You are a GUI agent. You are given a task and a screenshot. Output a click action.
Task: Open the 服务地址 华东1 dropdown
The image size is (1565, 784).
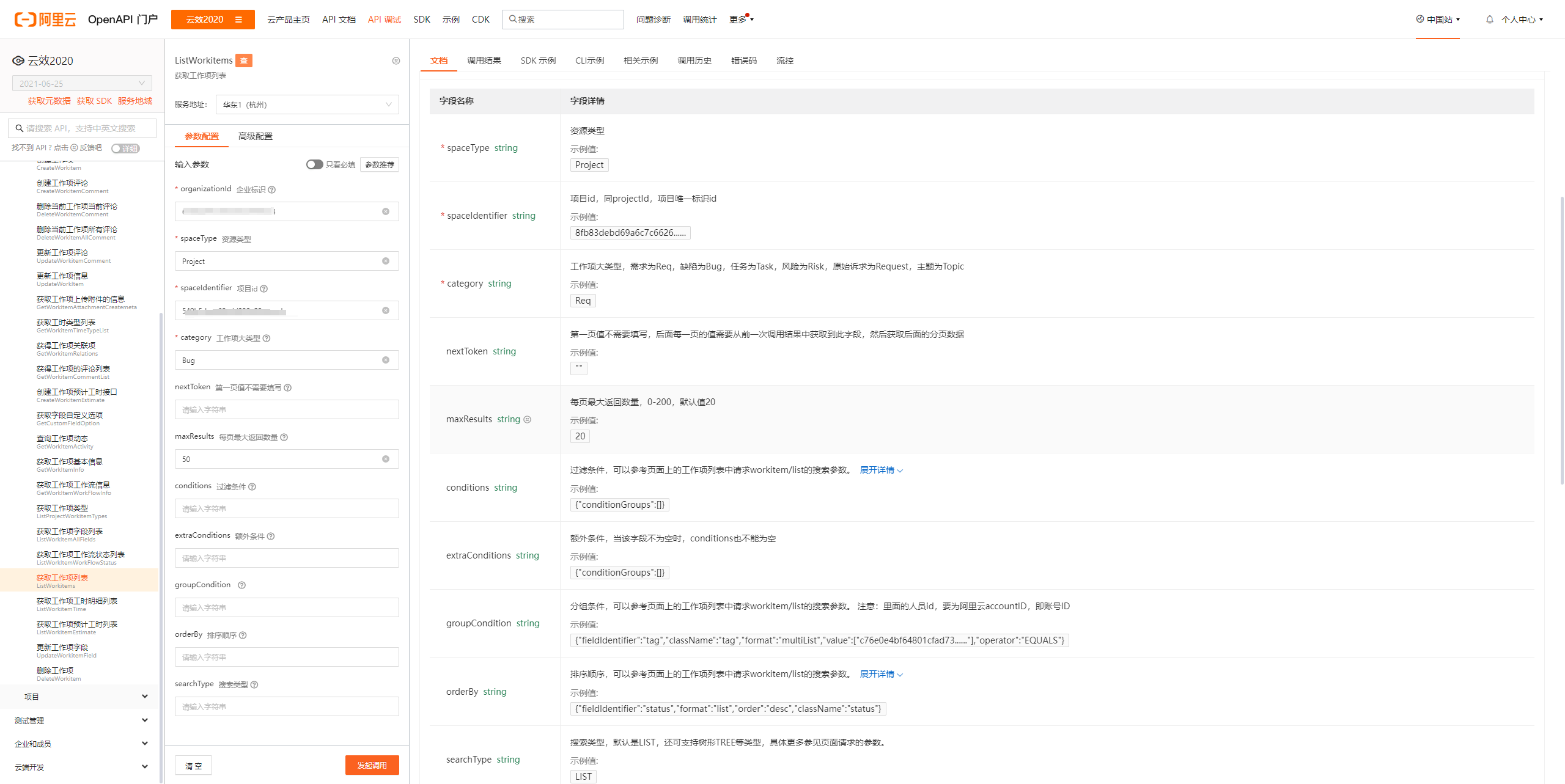click(307, 104)
